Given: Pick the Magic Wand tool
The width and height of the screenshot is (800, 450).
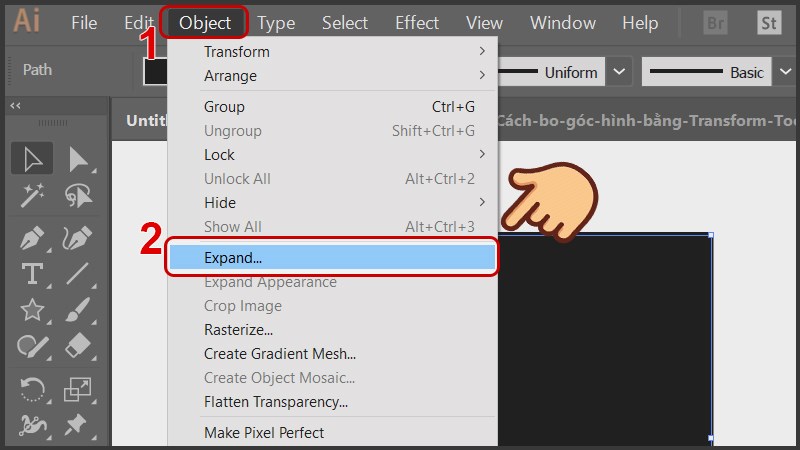Looking at the screenshot, I should click(x=33, y=197).
